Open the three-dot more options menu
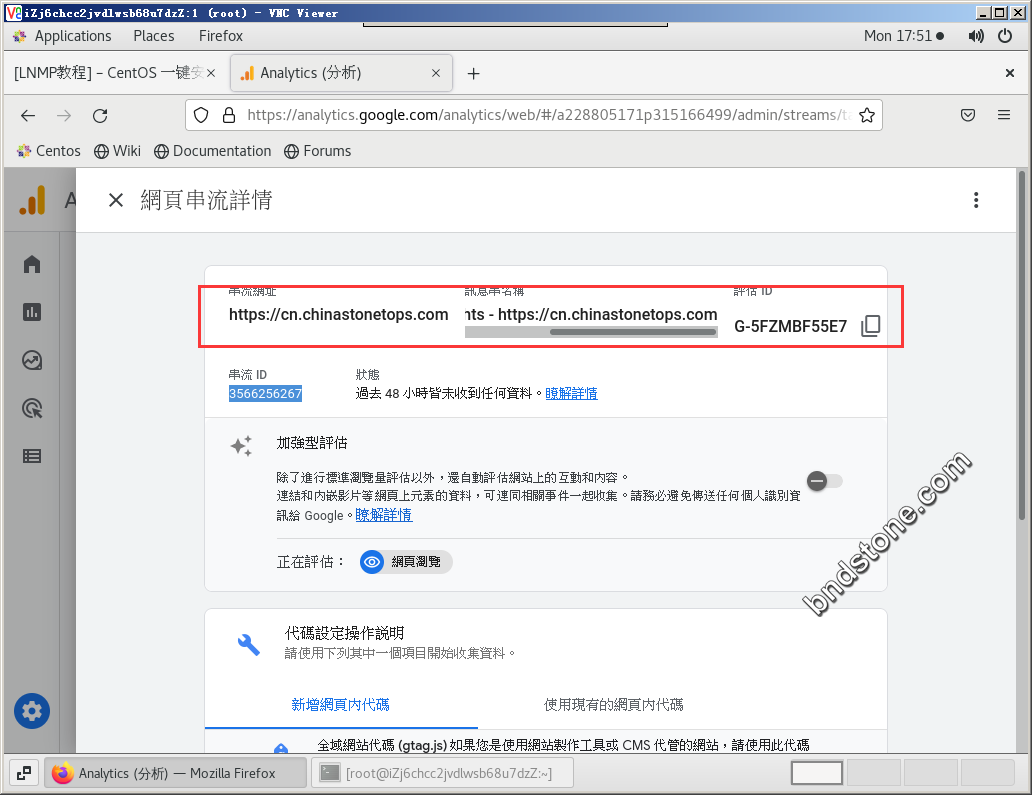The width and height of the screenshot is (1032, 795). [x=975, y=200]
